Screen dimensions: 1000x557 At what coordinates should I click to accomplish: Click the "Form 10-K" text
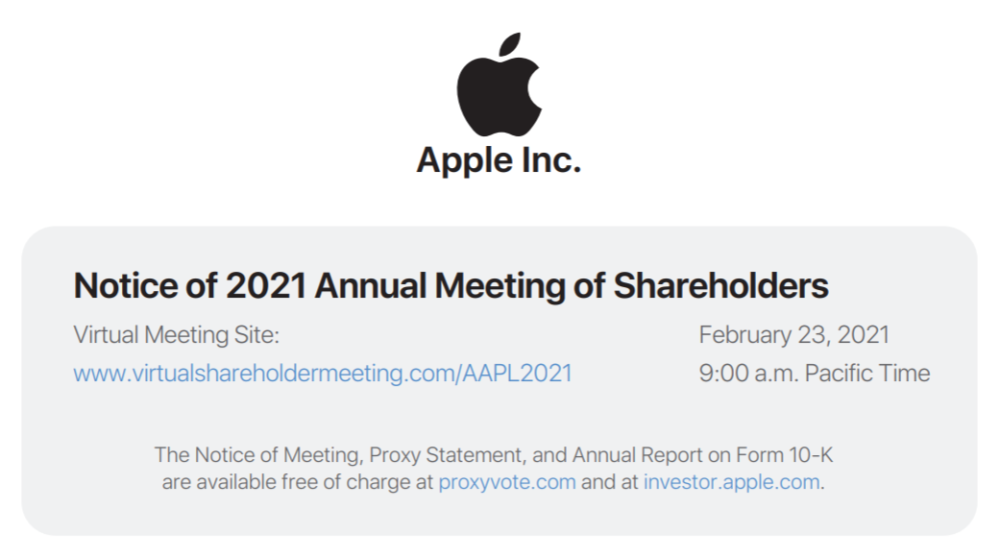pos(784,455)
